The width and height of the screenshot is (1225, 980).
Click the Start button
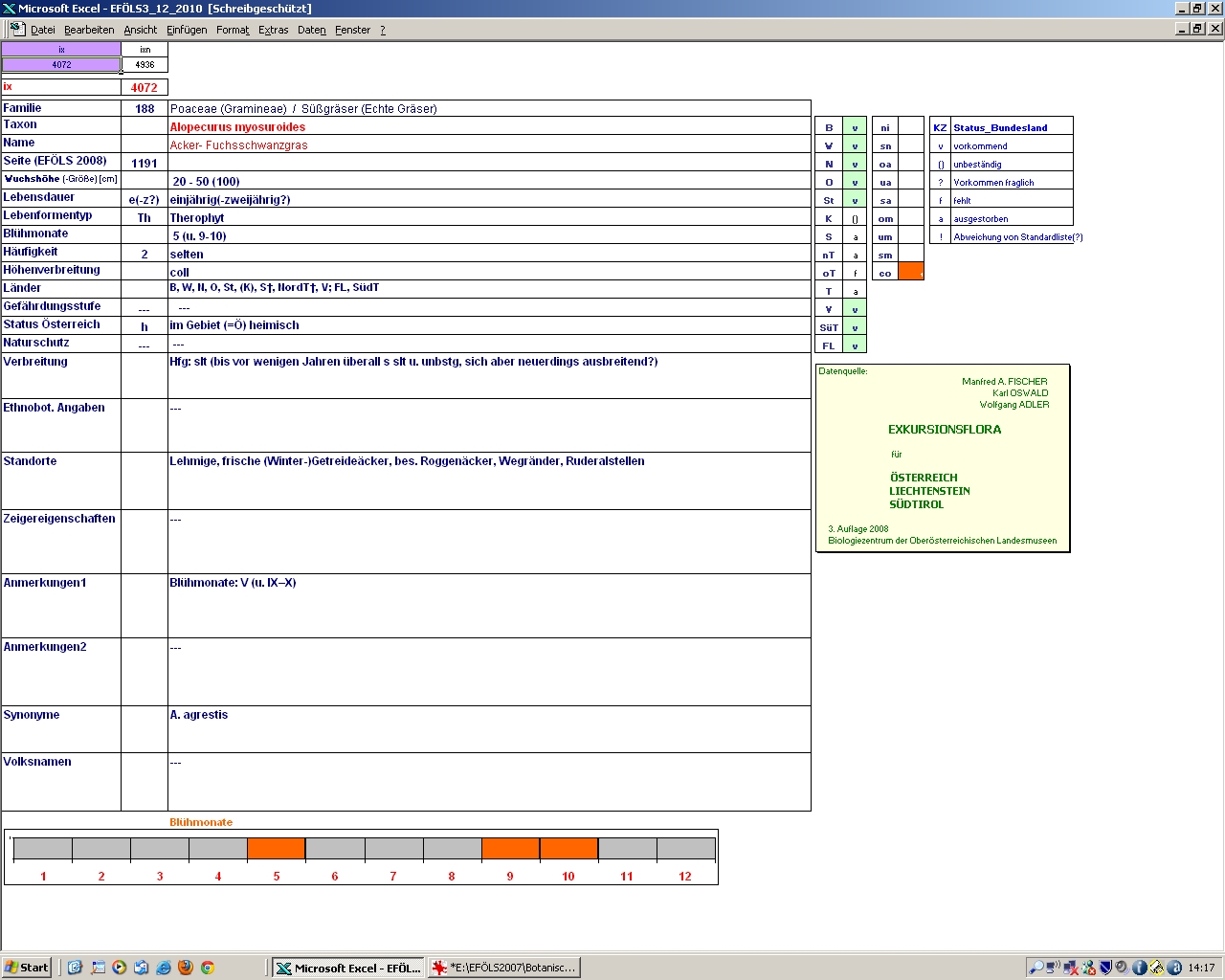(x=26, y=968)
